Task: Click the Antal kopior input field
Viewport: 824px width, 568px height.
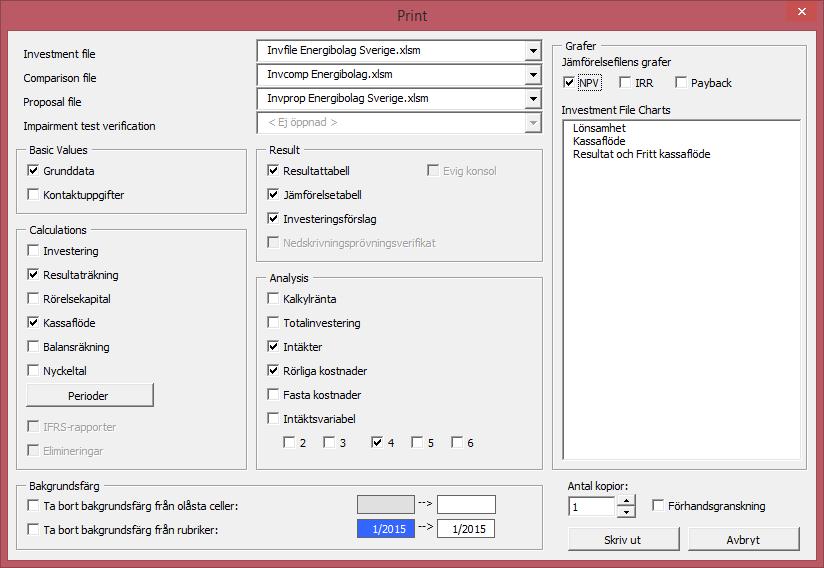Action: click(x=591, y=507)
